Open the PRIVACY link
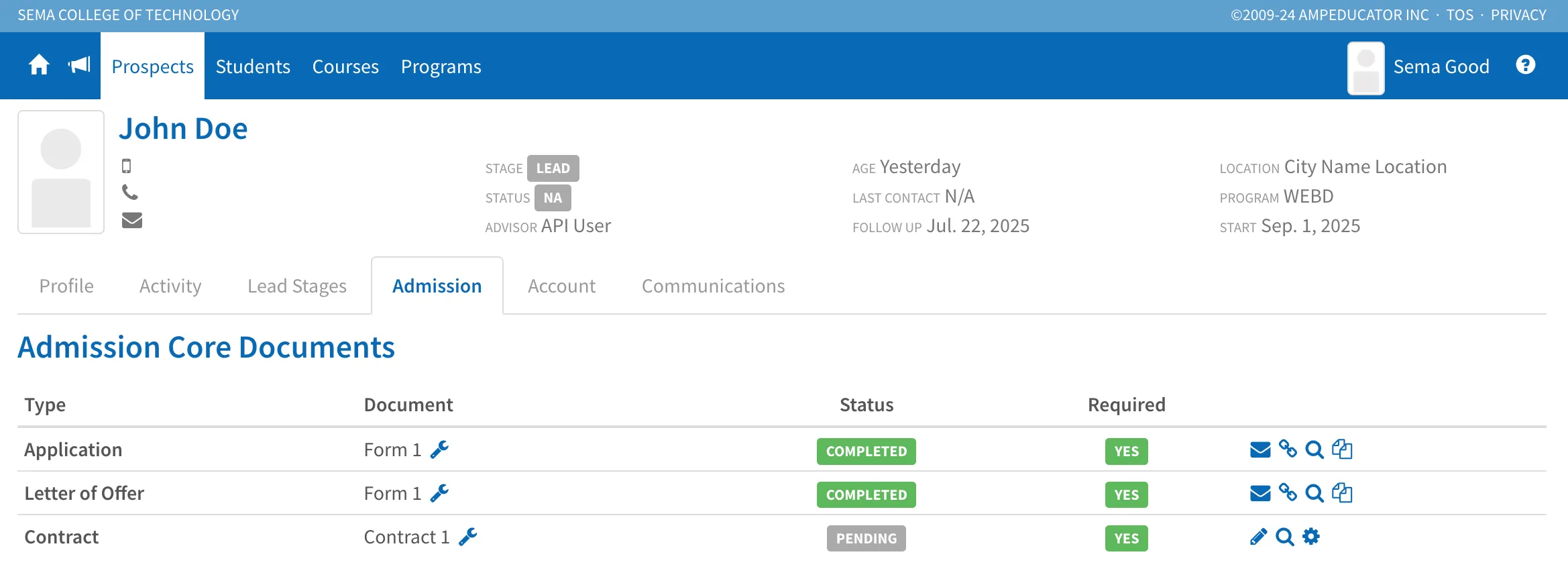Screen dimensions: 1568x581 tap(1518, 15)
